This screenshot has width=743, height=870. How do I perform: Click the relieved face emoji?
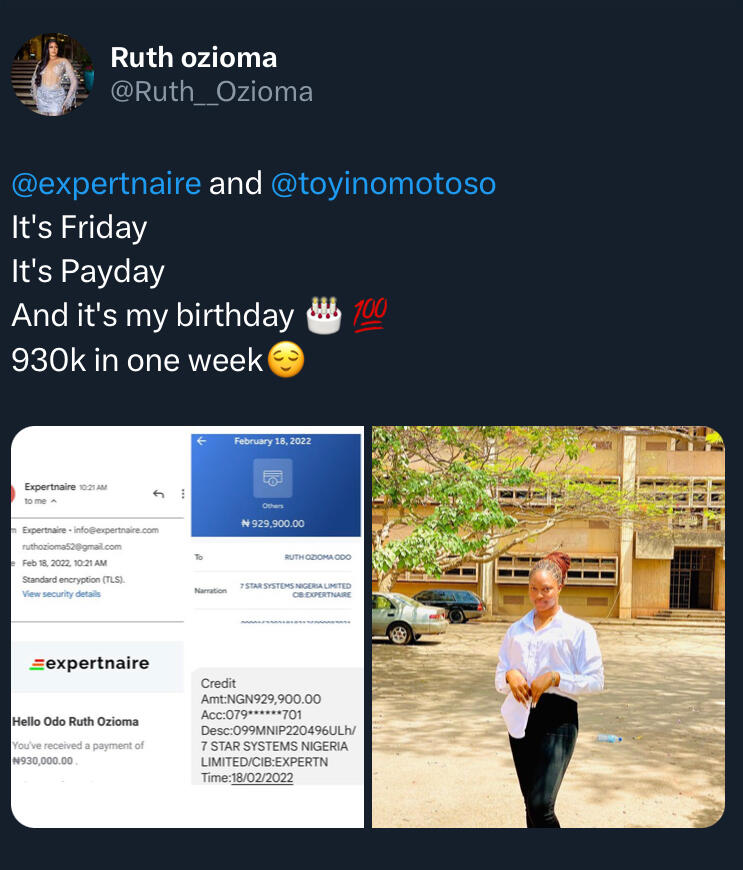(x=286, y=360)
